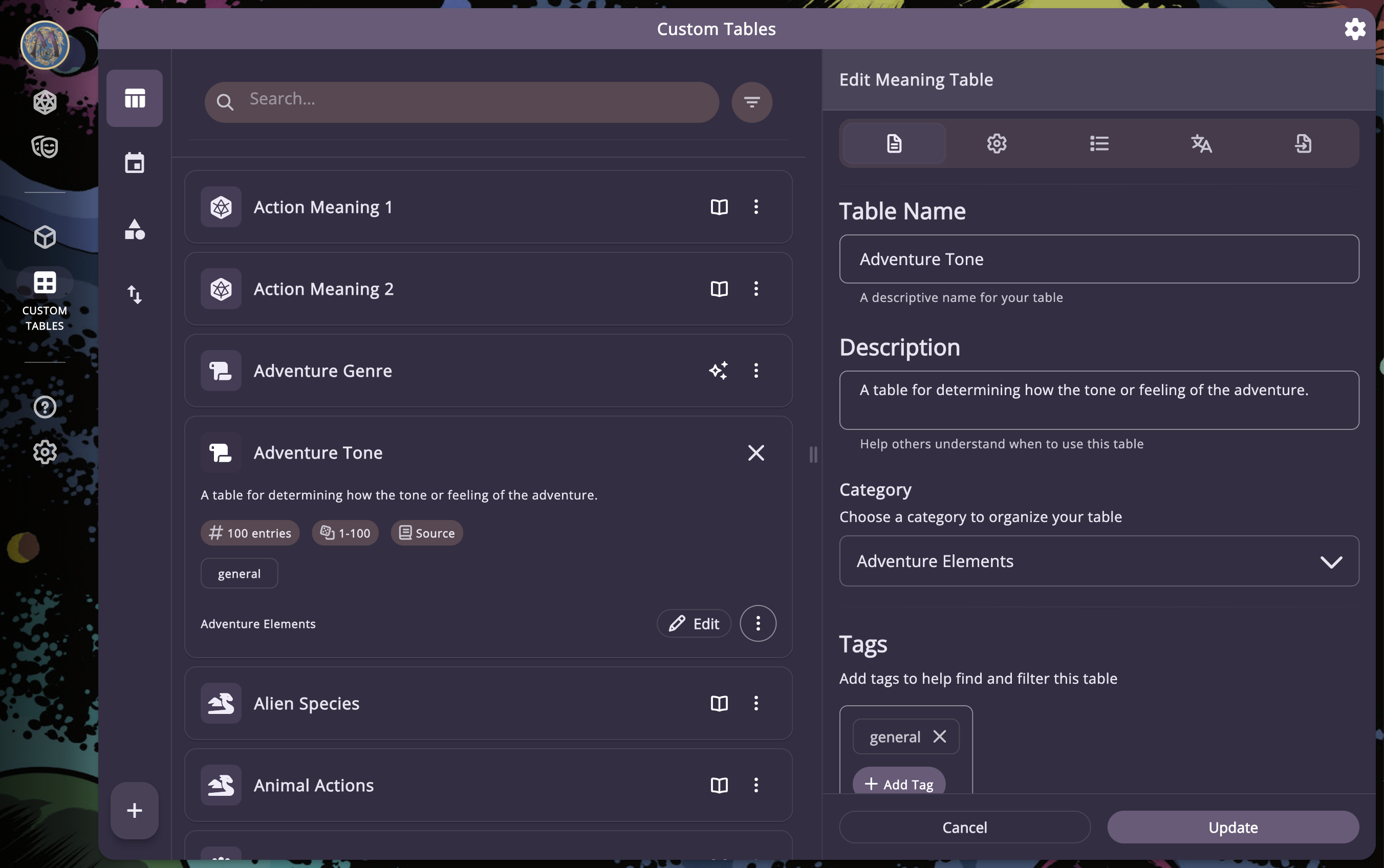Open the theater masks icon in left rail
Image resolution: width=1384 pixels, height=868 pixels.
tap(45, 147)
